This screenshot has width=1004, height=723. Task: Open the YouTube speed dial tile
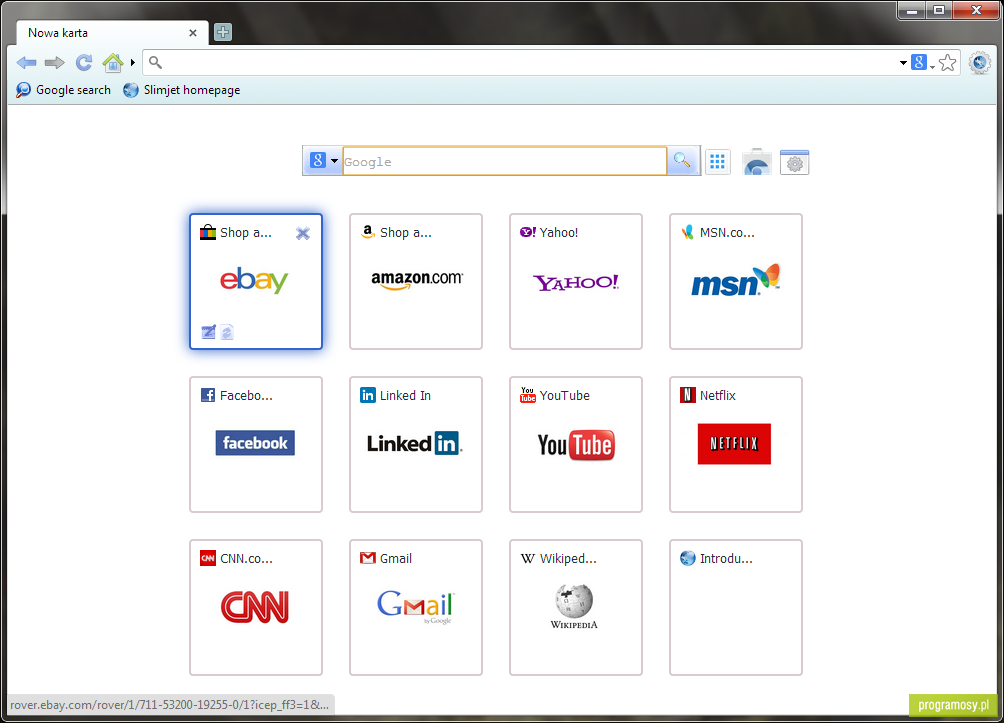[576, 444]
